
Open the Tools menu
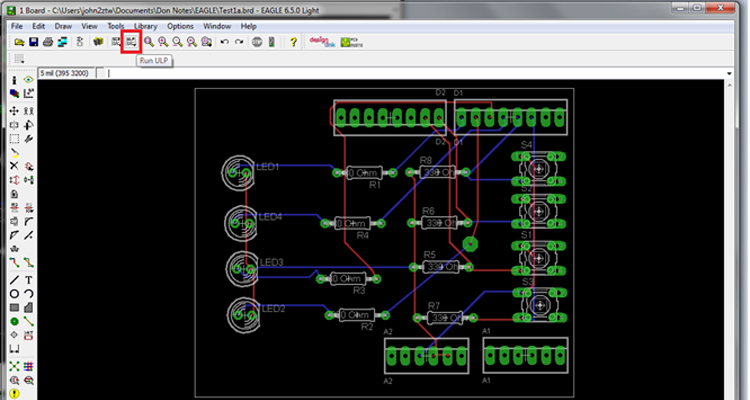tap(116, 26)
